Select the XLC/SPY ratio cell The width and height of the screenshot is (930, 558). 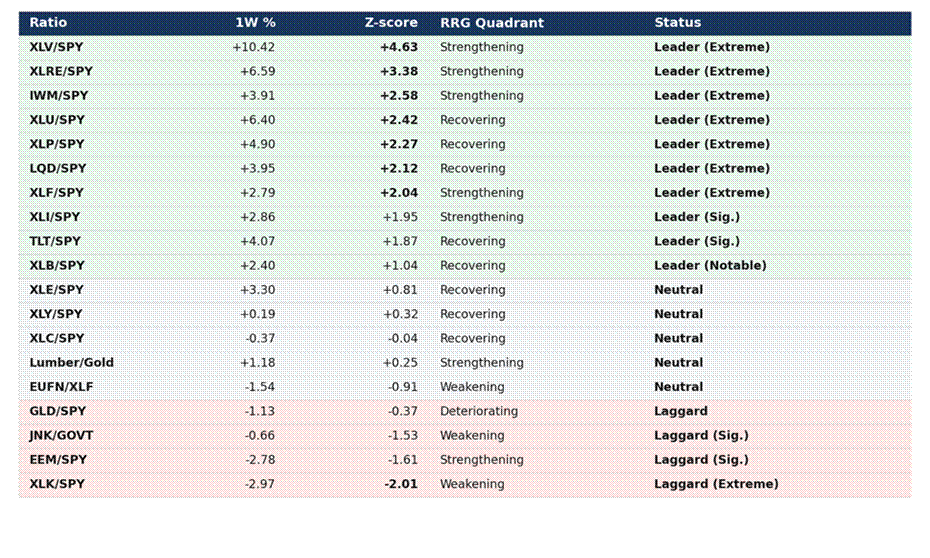pyautogui.click(x=57, y=339)
